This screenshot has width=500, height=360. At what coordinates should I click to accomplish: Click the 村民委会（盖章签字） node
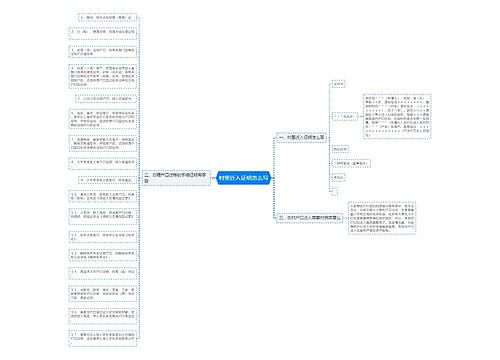pos(351,163)
